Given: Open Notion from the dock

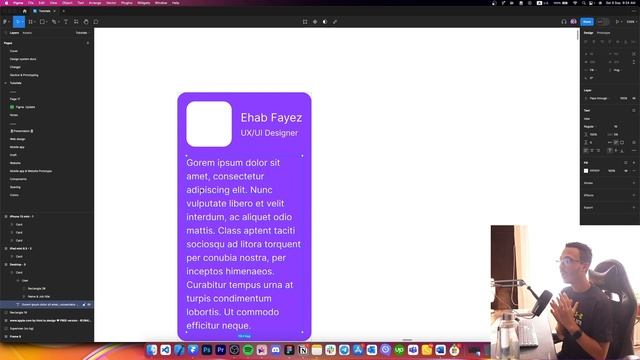Looking at the screenshot, I should [303, 350].
